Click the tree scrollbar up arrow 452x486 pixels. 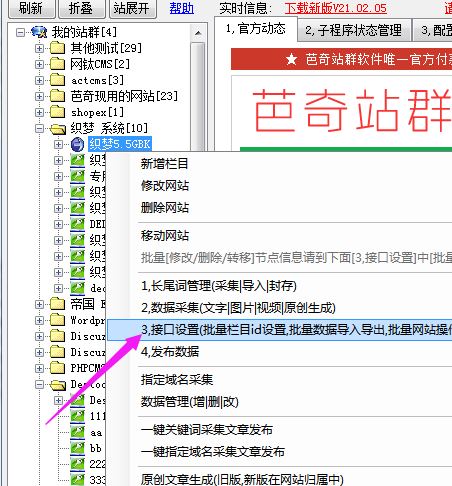pos(198,33)
